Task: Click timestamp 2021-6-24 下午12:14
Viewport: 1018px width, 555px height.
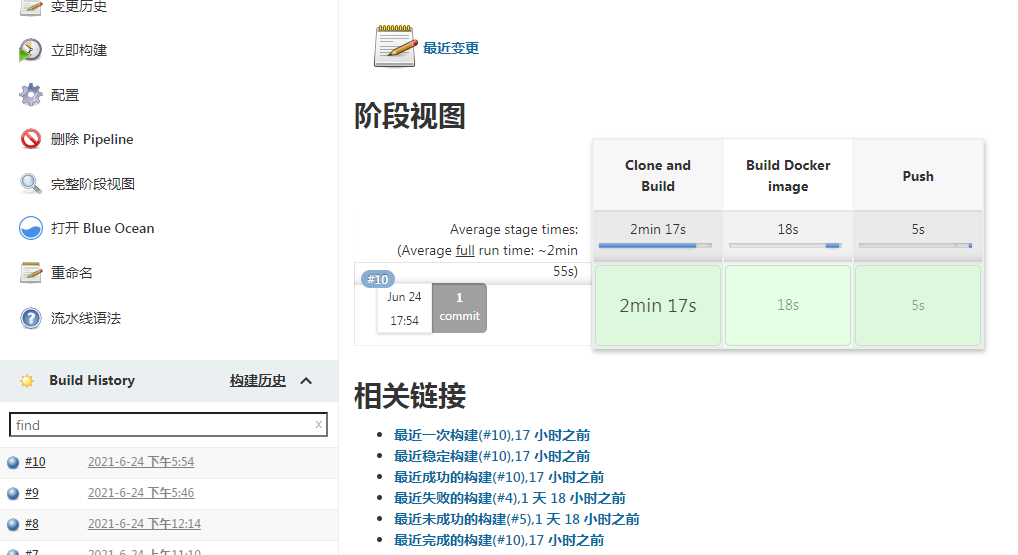Action: click(144, 524)
